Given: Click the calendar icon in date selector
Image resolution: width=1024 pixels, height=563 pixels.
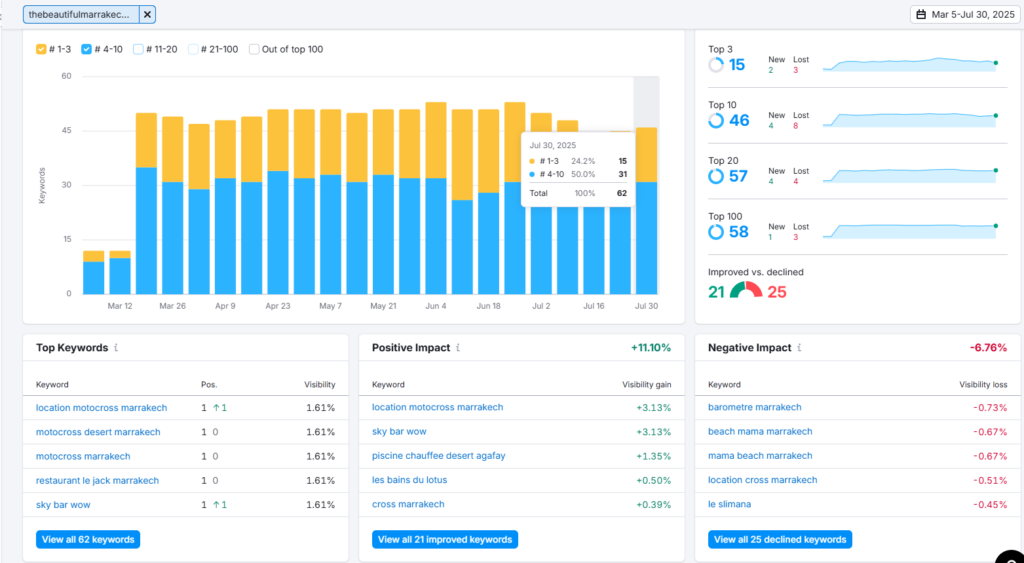Looking at the screenshot, I should click(921, 14).
